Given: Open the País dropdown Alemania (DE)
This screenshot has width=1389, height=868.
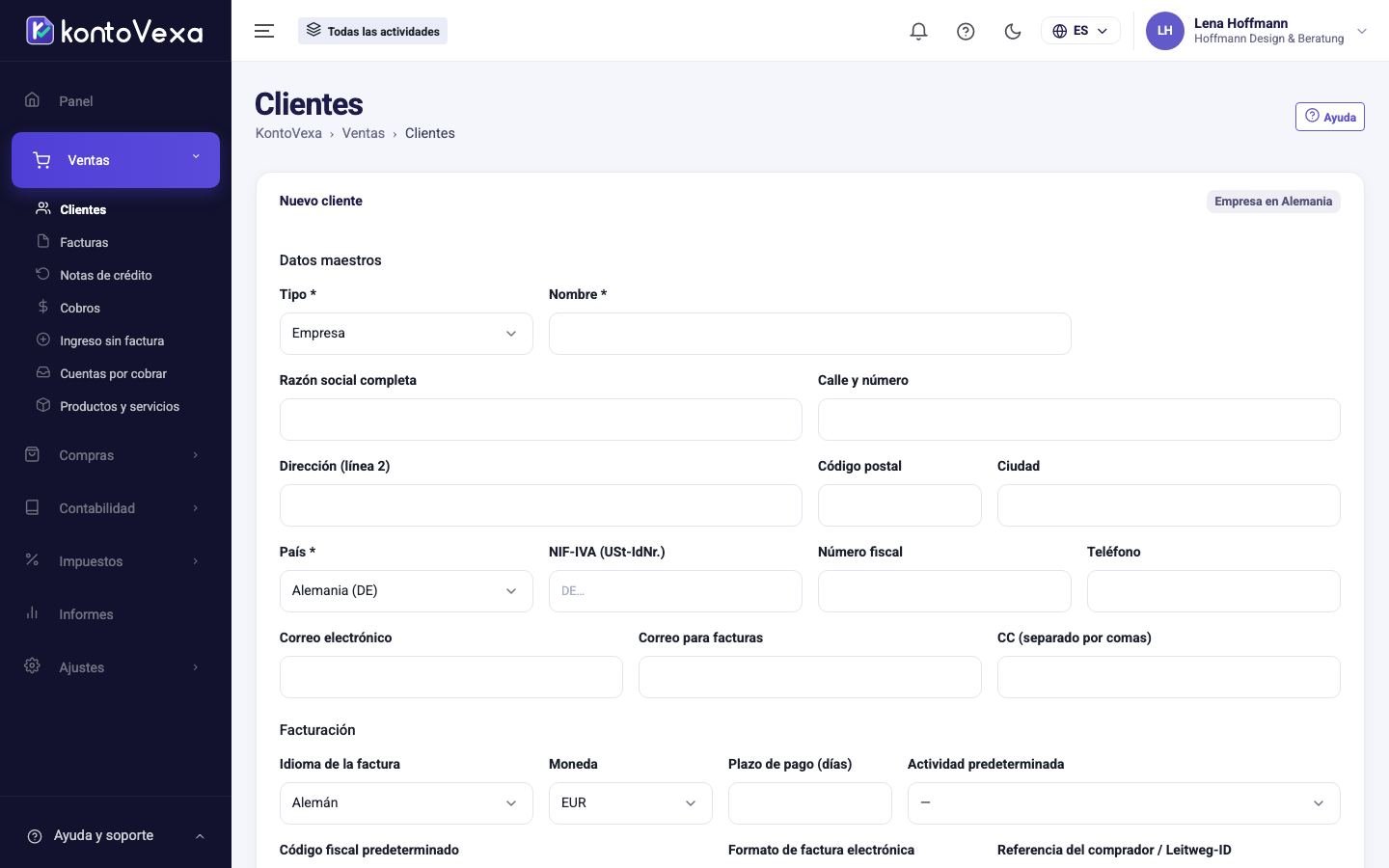Looking at the screenshot, I should pos(406,591).
